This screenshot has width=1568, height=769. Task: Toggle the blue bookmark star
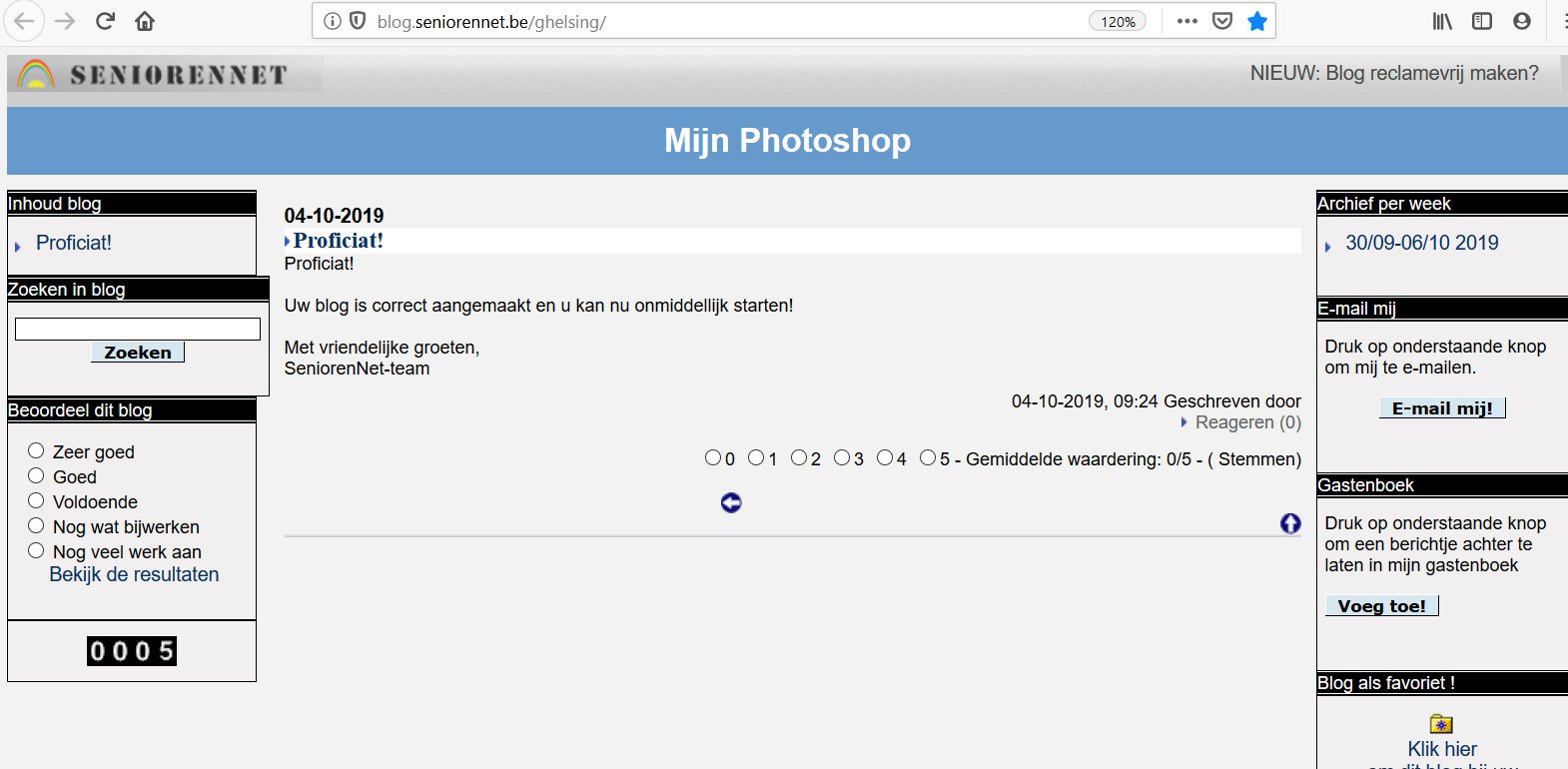(x=1257, y=21)
